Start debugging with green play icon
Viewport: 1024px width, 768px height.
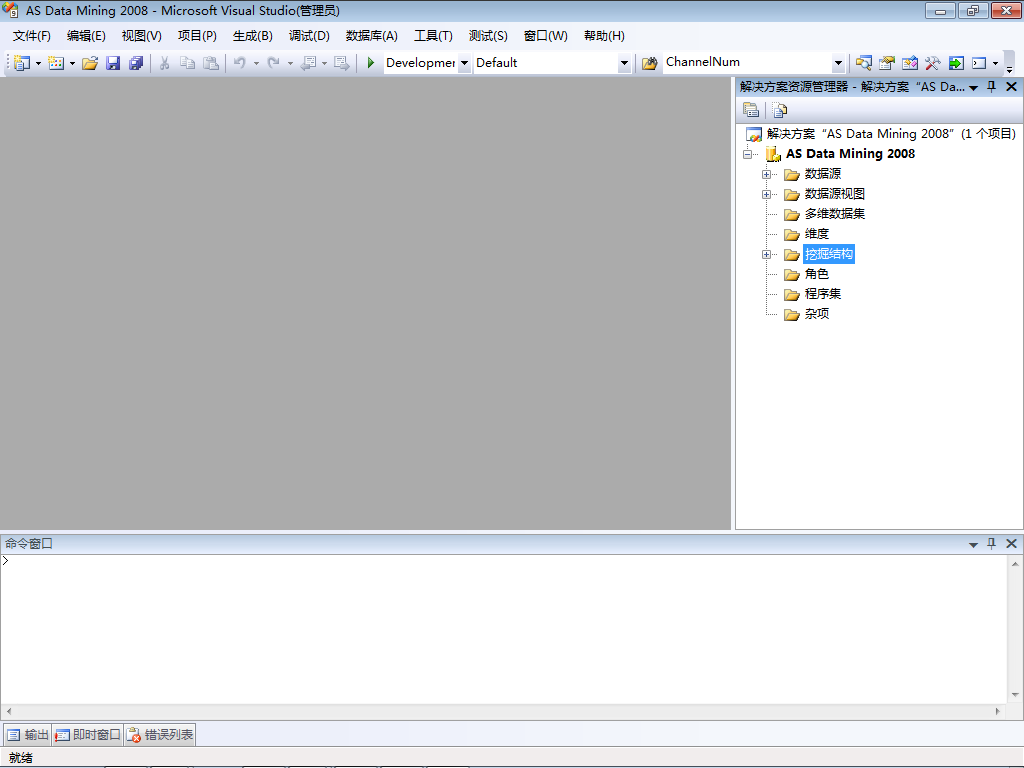(370, 63)
